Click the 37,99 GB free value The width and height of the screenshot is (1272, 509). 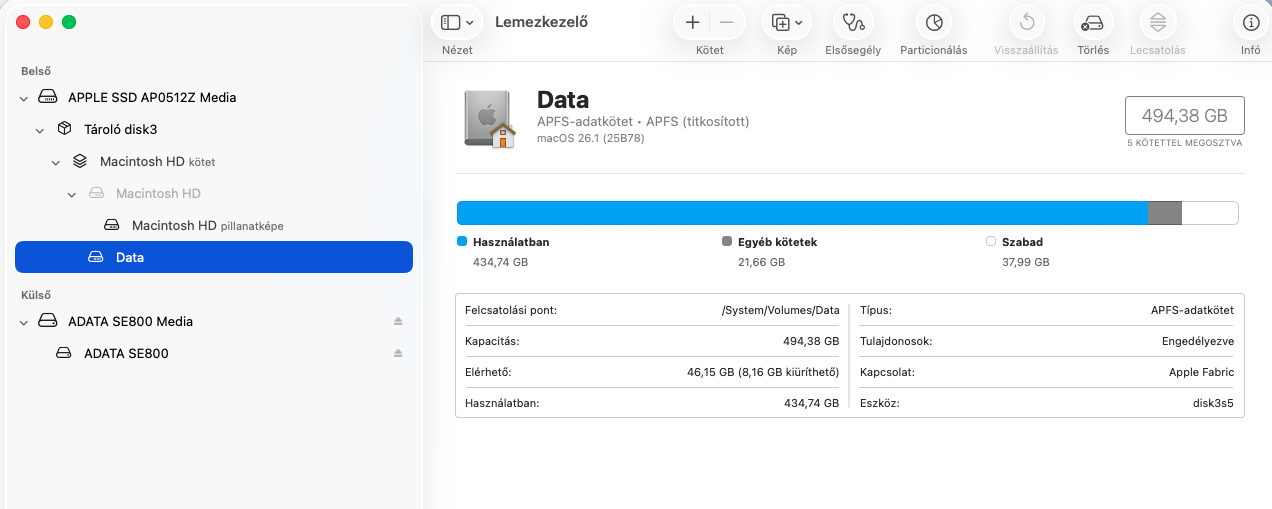click(1026, 262)
